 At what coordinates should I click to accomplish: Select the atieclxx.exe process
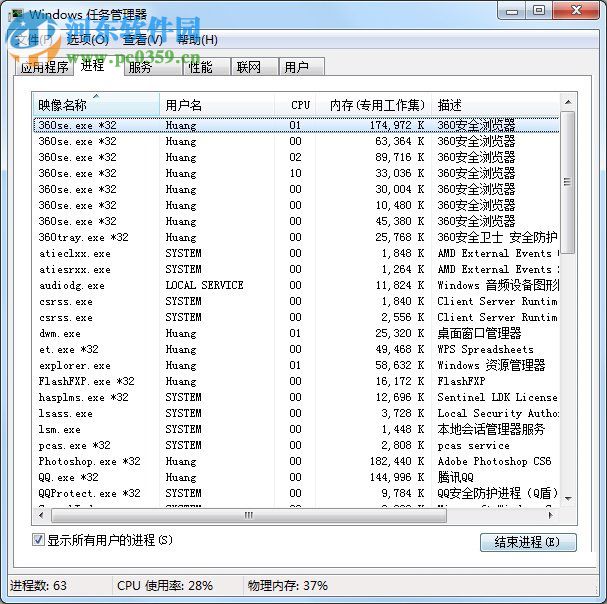pos(296,253)
